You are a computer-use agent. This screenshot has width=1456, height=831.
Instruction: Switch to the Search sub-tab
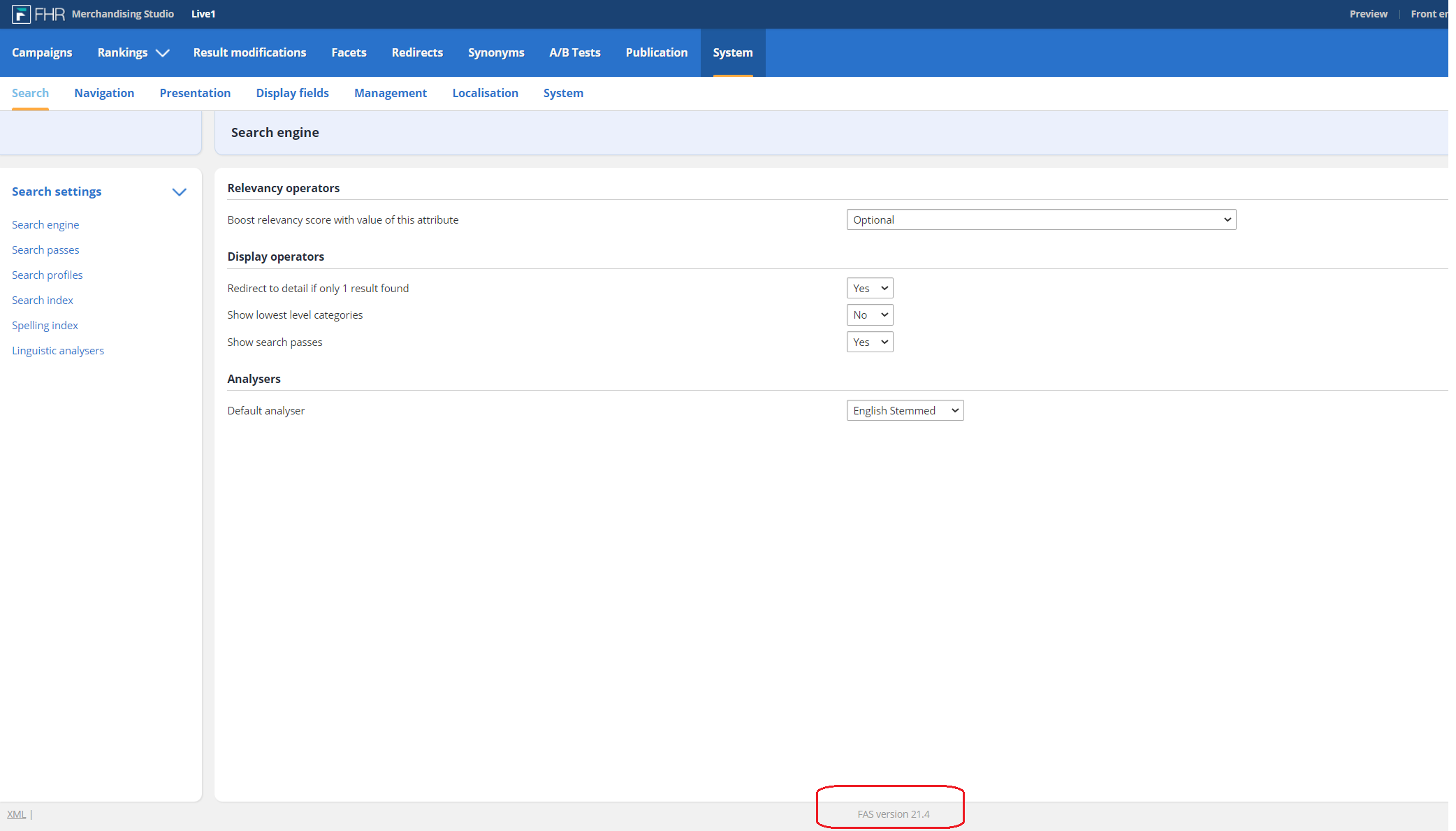click(x=30, y=93)
